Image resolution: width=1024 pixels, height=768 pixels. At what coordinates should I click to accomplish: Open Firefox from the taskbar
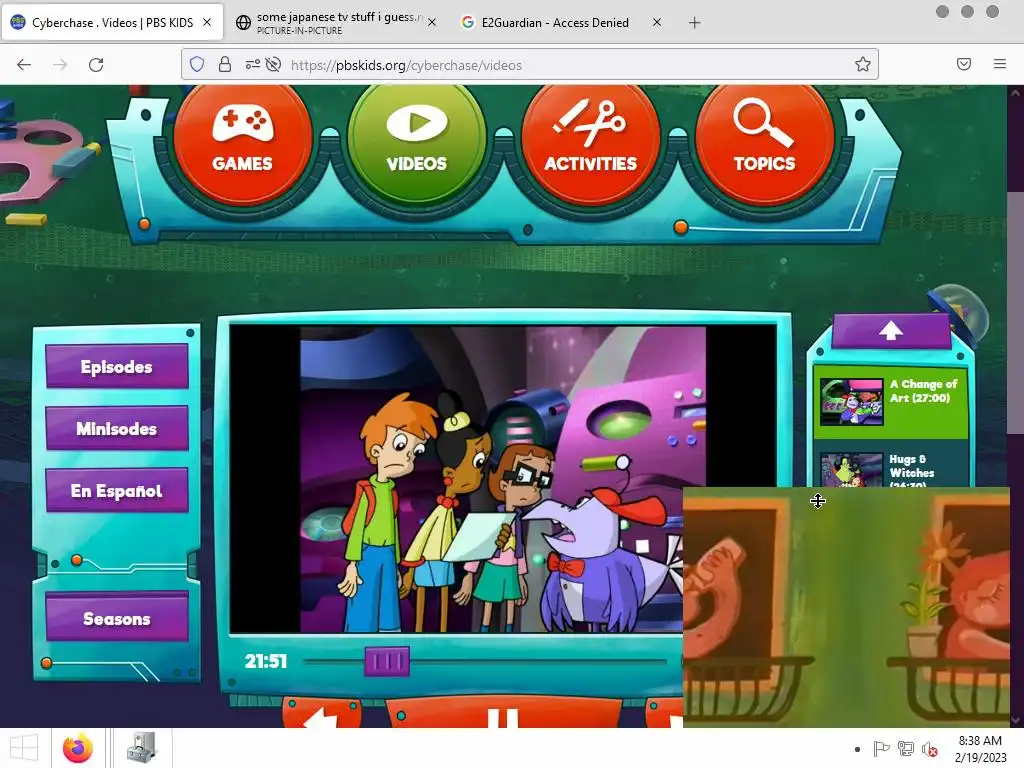point(78,748)
